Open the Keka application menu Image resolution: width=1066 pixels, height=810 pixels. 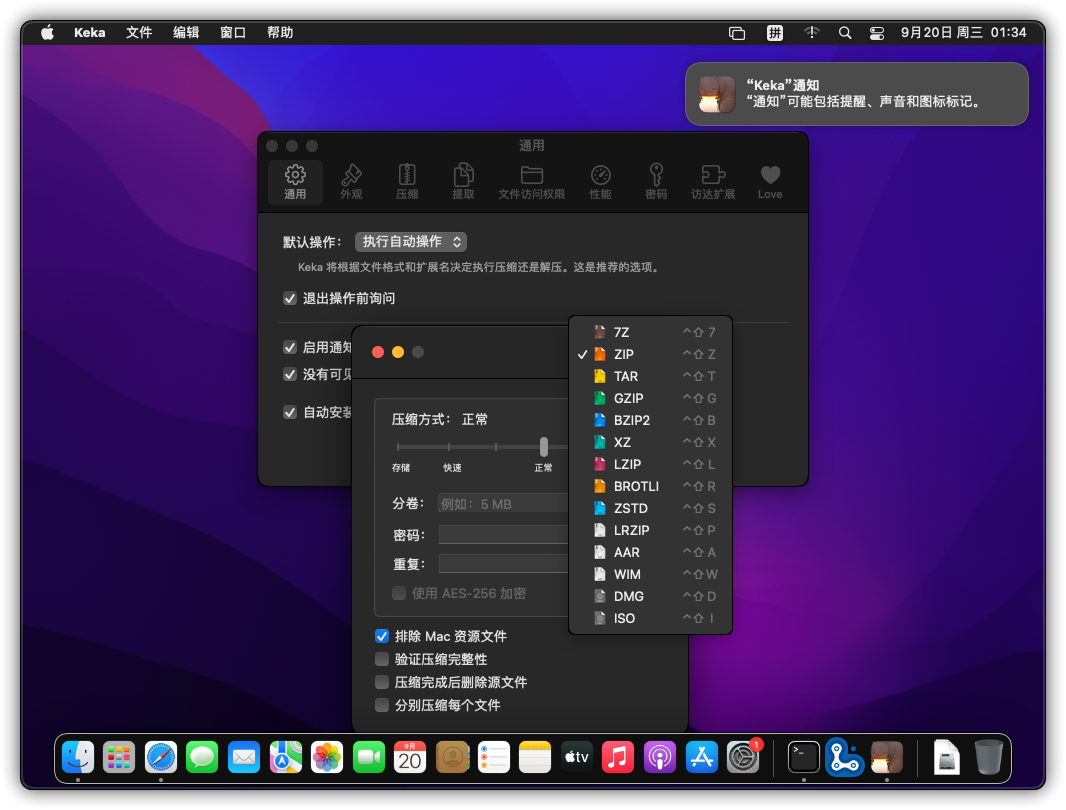pos(90,33)
